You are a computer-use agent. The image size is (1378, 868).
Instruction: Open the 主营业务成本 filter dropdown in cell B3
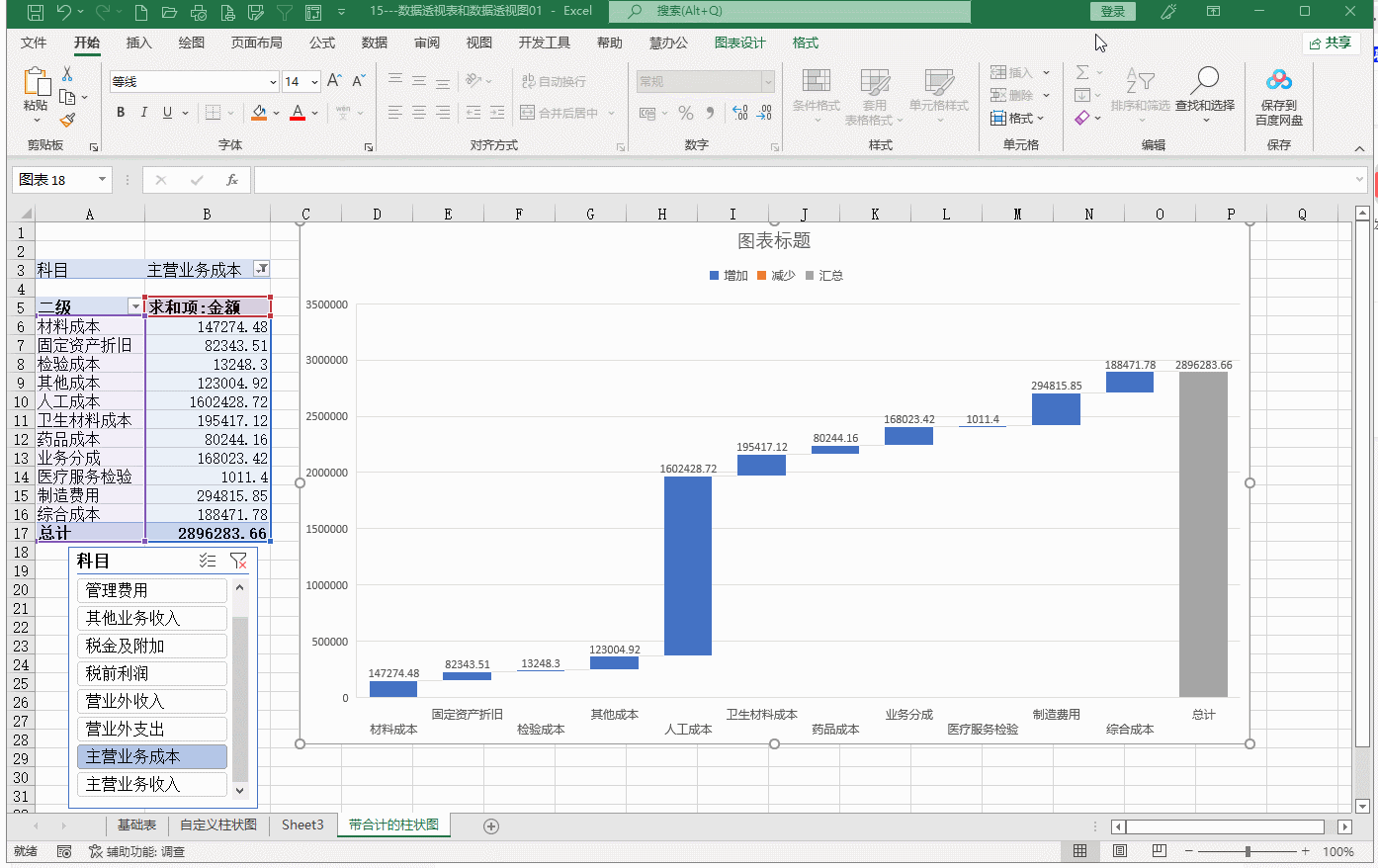click(261, 269)
